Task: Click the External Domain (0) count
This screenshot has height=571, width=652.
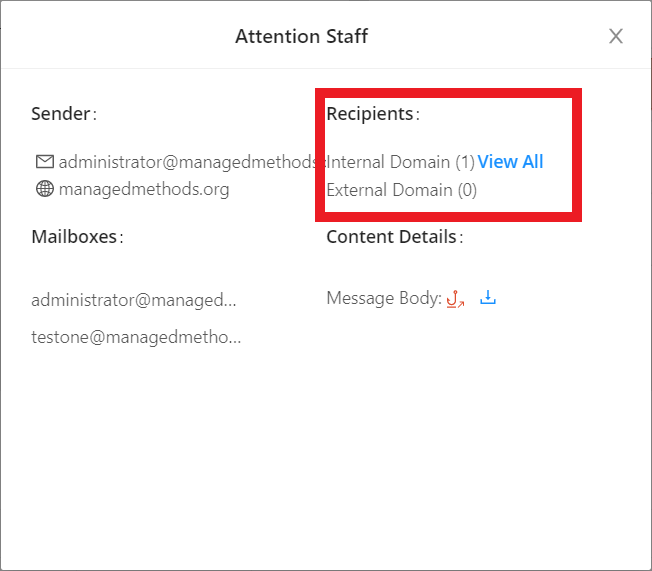Action: [402, 190]
